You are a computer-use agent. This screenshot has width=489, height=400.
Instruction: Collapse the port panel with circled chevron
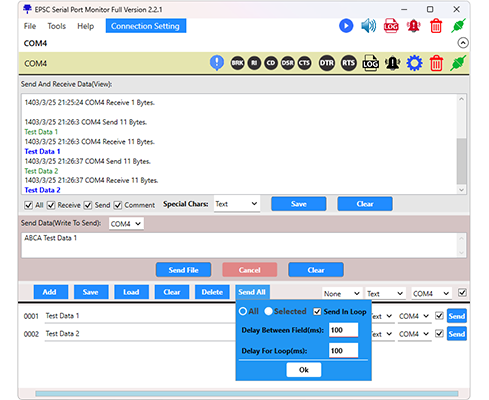[463, 43]
